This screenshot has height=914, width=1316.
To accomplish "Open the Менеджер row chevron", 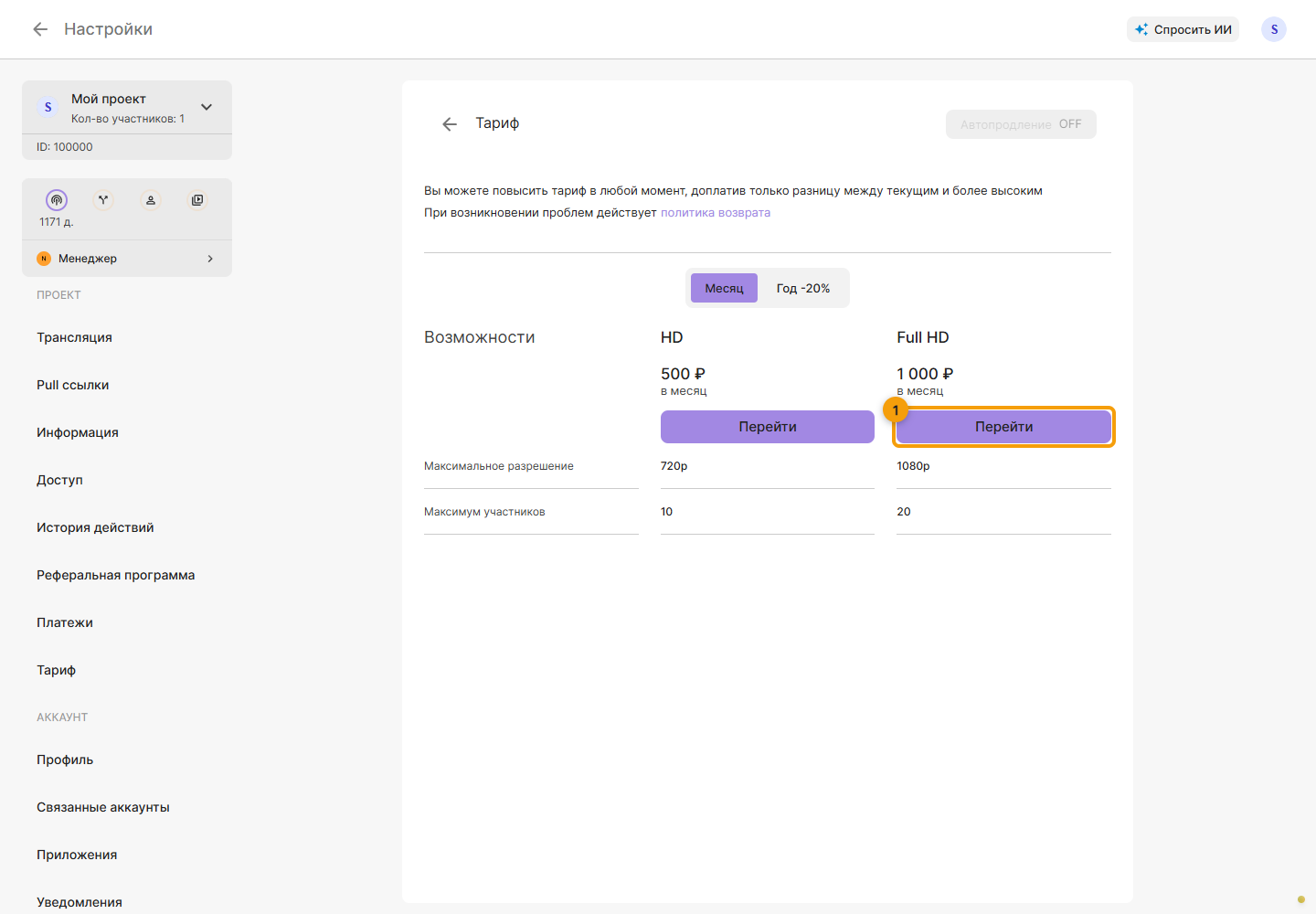I will pyautogui.click(x=210, y=259).
